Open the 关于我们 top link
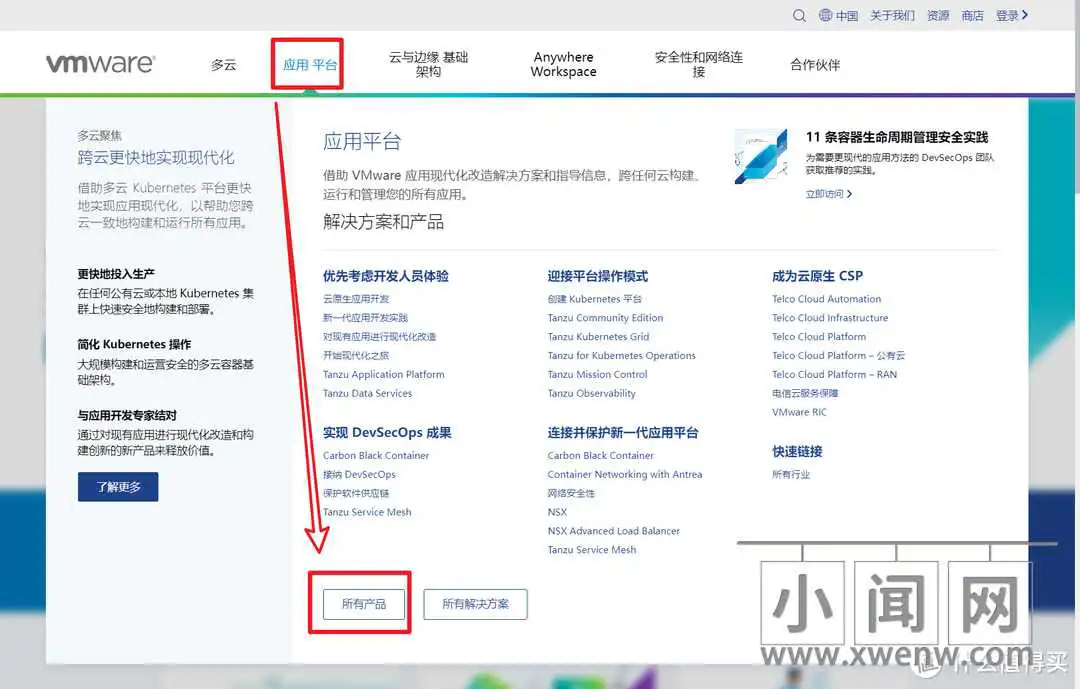The image size is (1080, 689). [x=892, y=15]
